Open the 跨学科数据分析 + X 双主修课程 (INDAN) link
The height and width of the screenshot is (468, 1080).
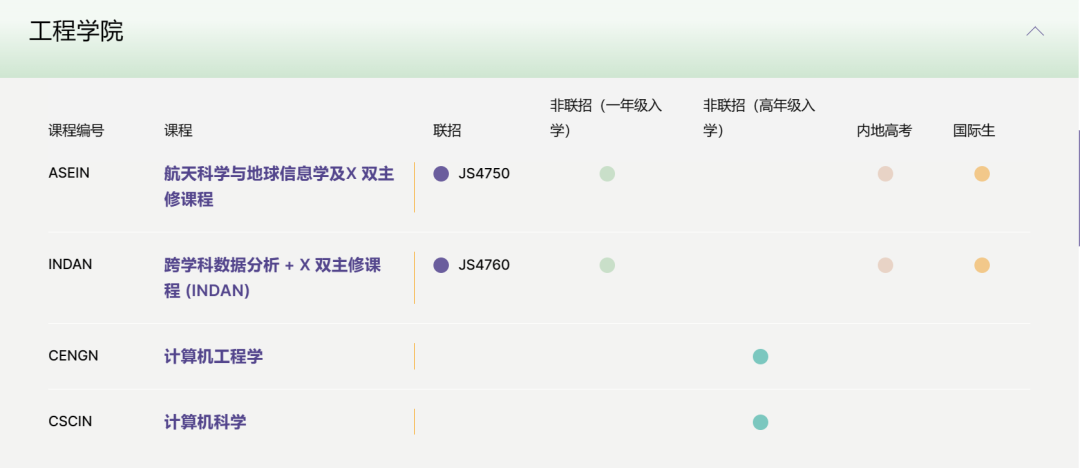pyautogui.click(x=273, y=278)
